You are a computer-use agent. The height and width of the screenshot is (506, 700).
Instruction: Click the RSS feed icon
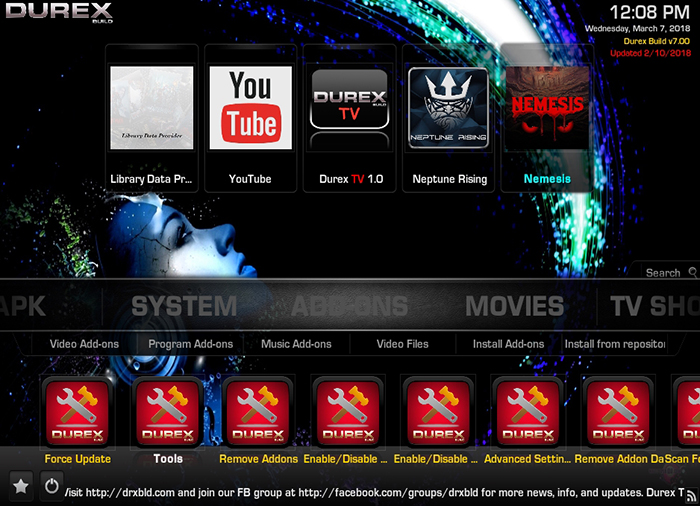point(692,496)
